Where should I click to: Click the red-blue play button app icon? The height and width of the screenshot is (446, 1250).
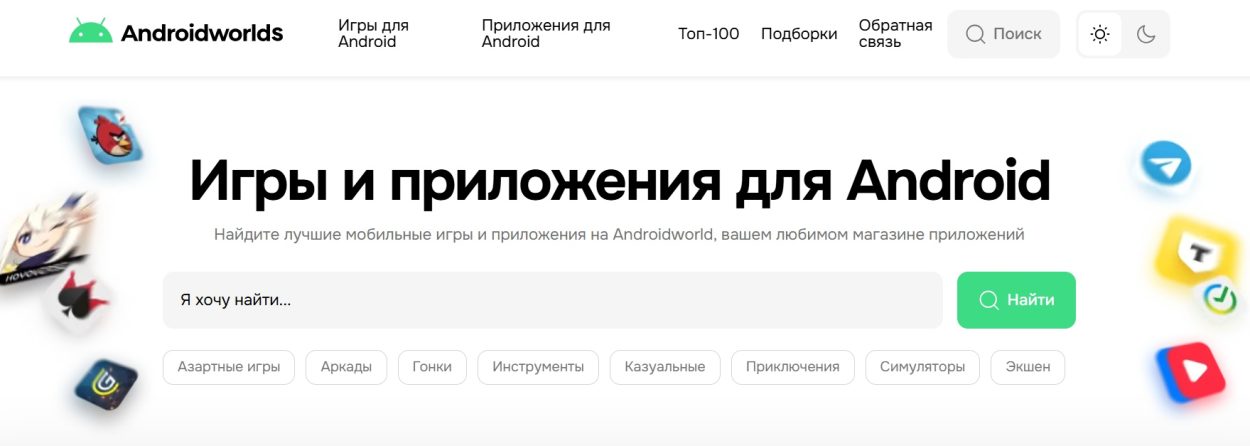tap(1190, 374)
